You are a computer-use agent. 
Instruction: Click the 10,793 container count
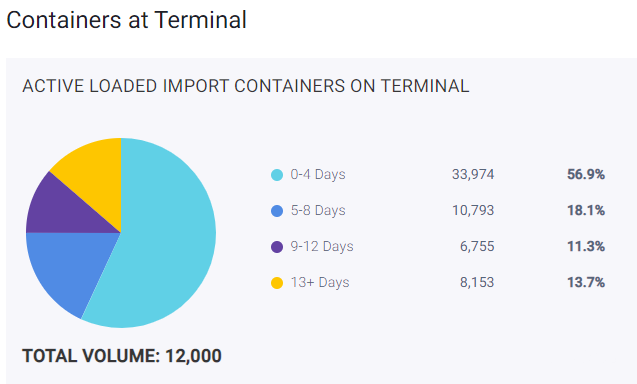pos(473,210)
